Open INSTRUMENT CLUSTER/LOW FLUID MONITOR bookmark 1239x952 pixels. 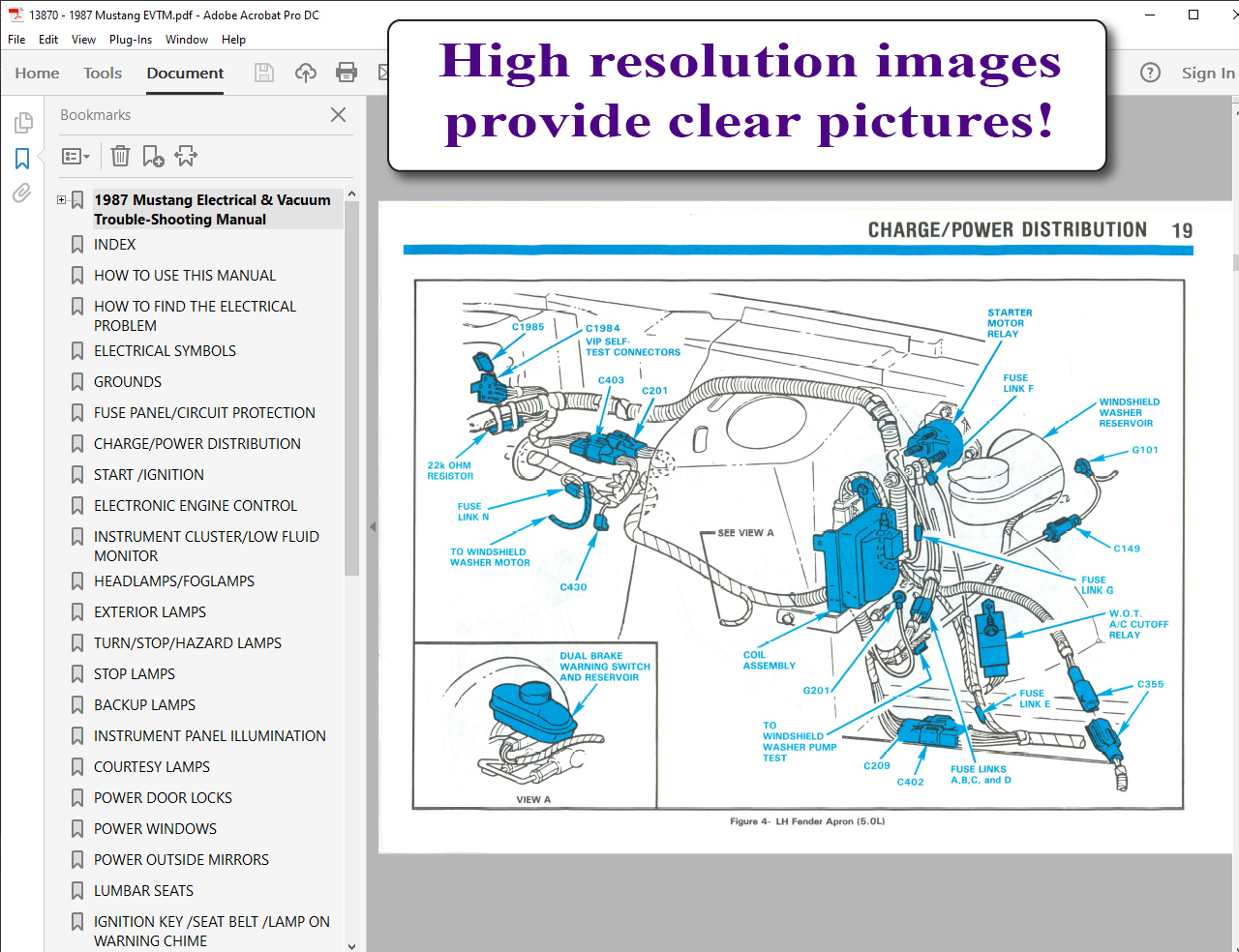point(206,547)
